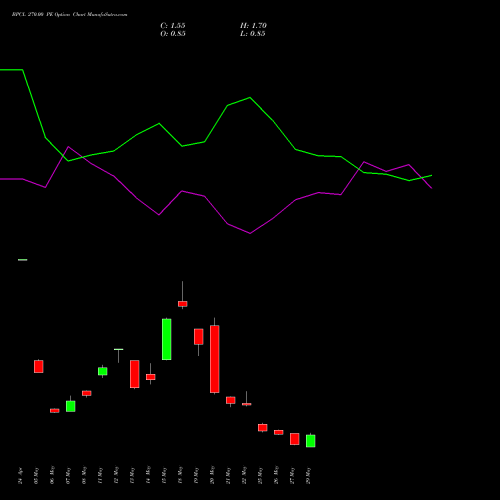The image size is (500, 500).
Task: Select the high value H: 1.70
Action: click(x=253, y=26)
